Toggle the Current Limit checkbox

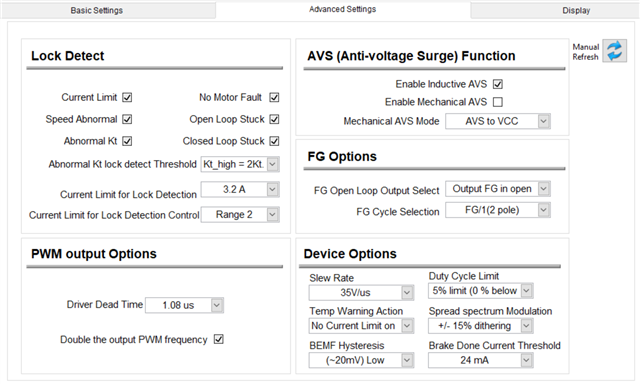127,98
